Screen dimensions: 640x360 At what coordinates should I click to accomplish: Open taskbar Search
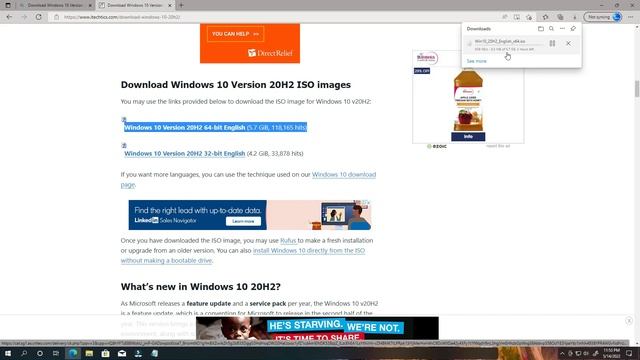(24, 353)
